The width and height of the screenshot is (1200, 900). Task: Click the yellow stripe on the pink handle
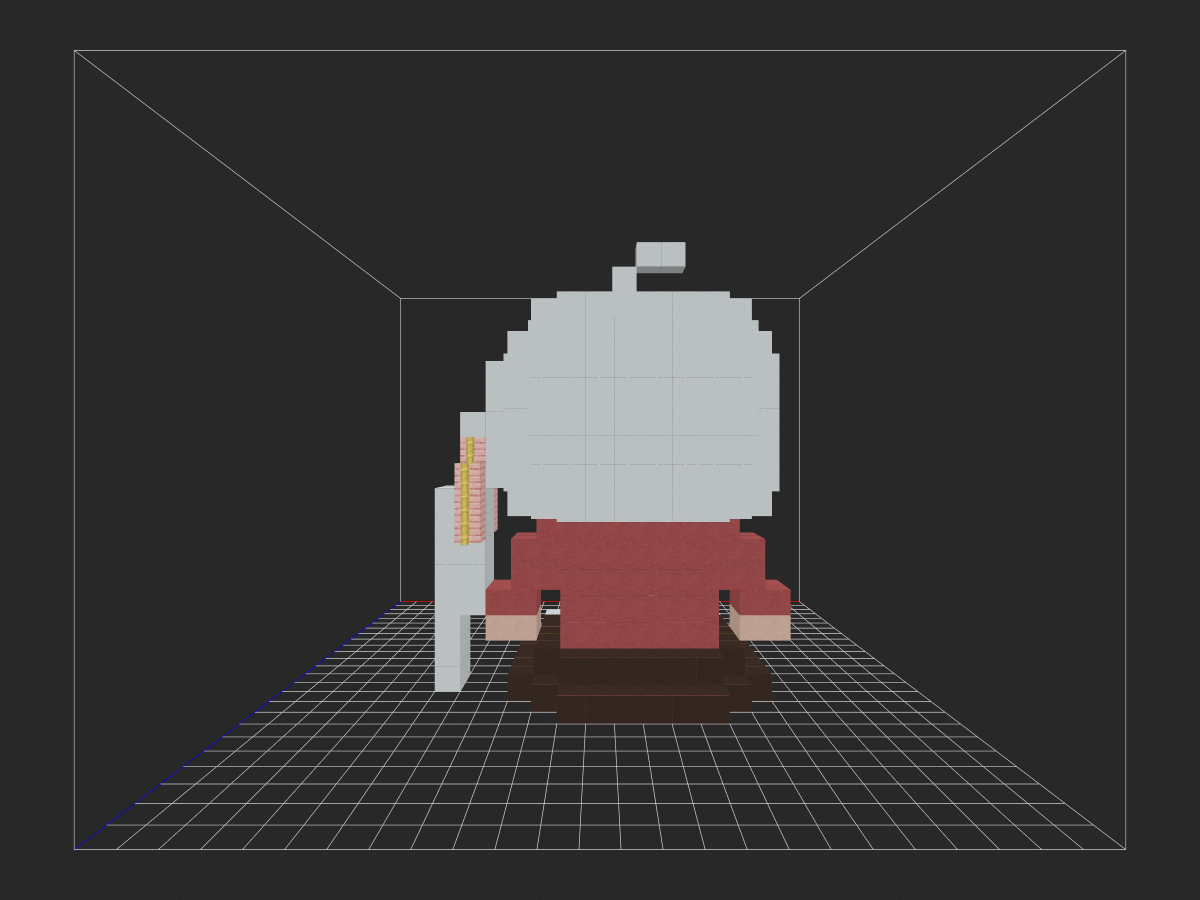tap(466, 490)
